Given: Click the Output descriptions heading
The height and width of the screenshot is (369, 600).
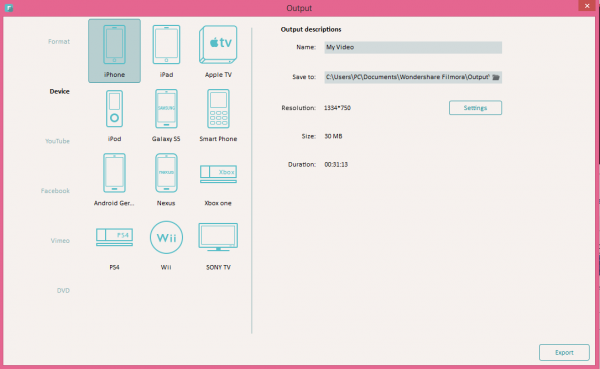Looking at the screenshot, I should pyautogui.click(x=311, y=29).
